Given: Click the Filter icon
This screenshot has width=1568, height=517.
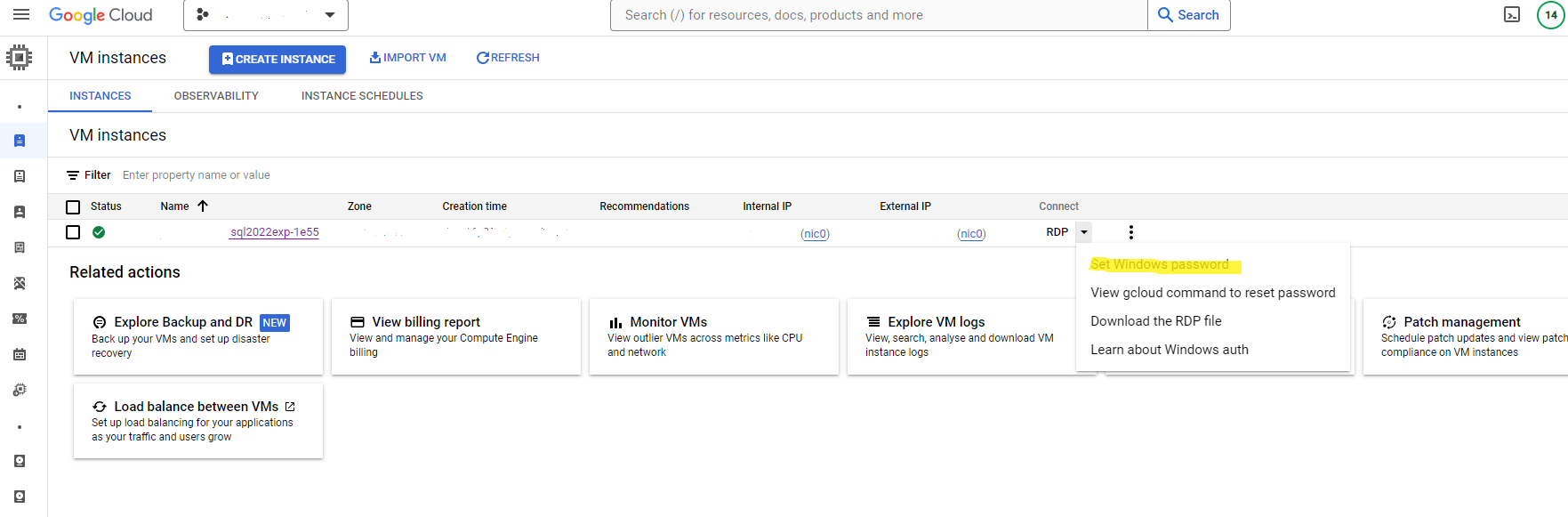Looking at the screenshot, I should pos(73,175).
